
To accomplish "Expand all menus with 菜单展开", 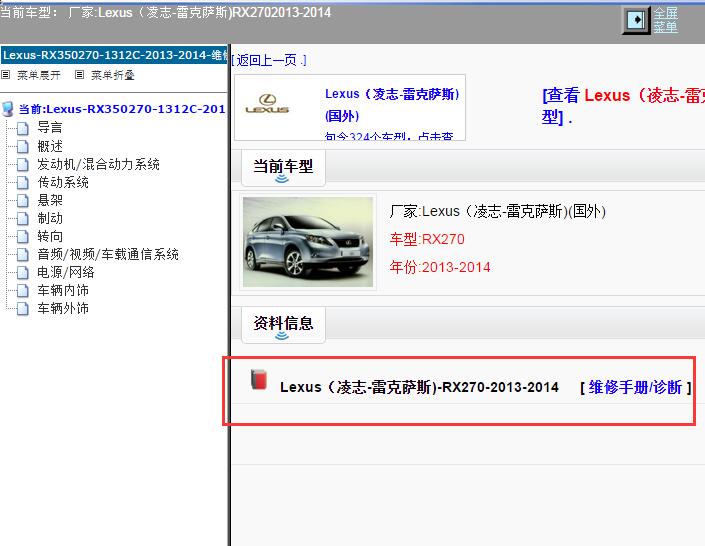I will pyautogui.click(x=39, y=75).
